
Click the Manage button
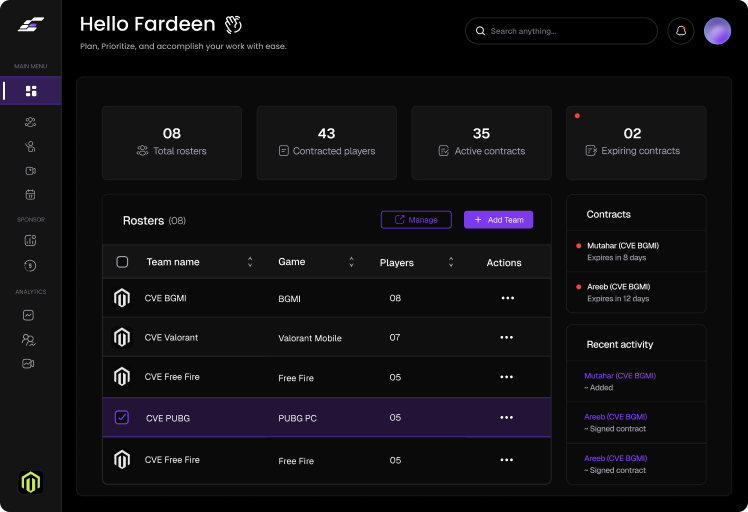[x=416, y=219]
